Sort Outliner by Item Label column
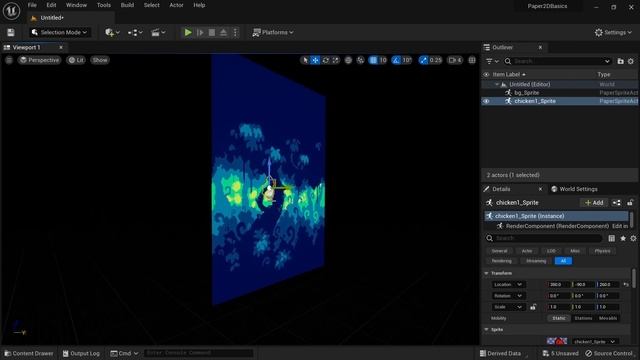The width and height of the screenshot is (640, 360). tap(509, 75)
